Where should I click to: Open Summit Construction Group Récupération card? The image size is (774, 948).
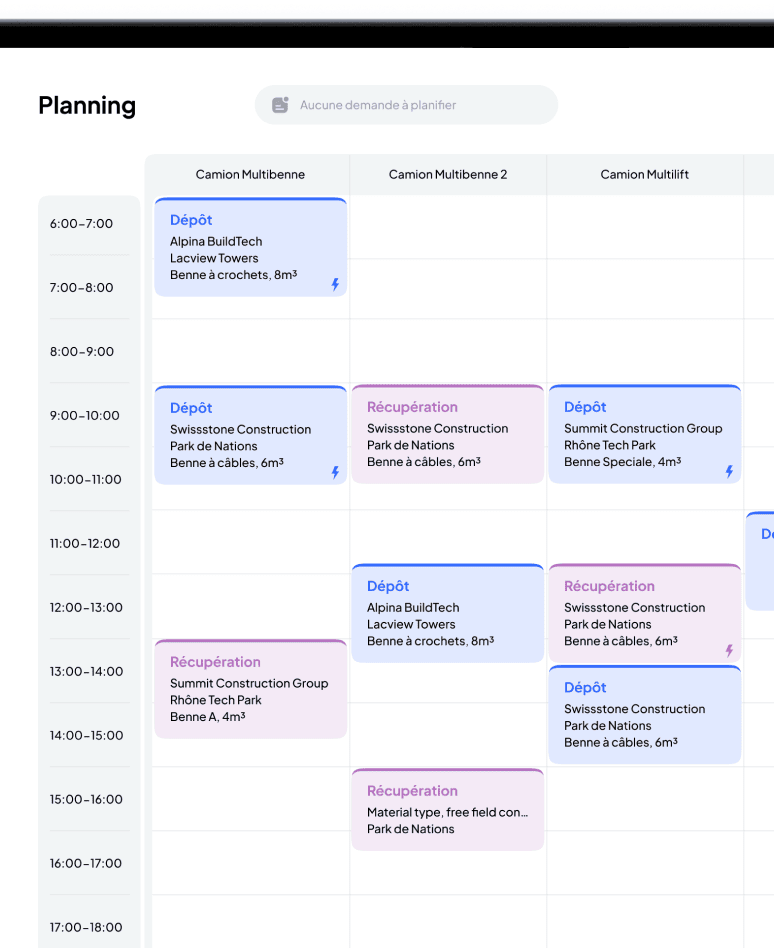(250, 690)
